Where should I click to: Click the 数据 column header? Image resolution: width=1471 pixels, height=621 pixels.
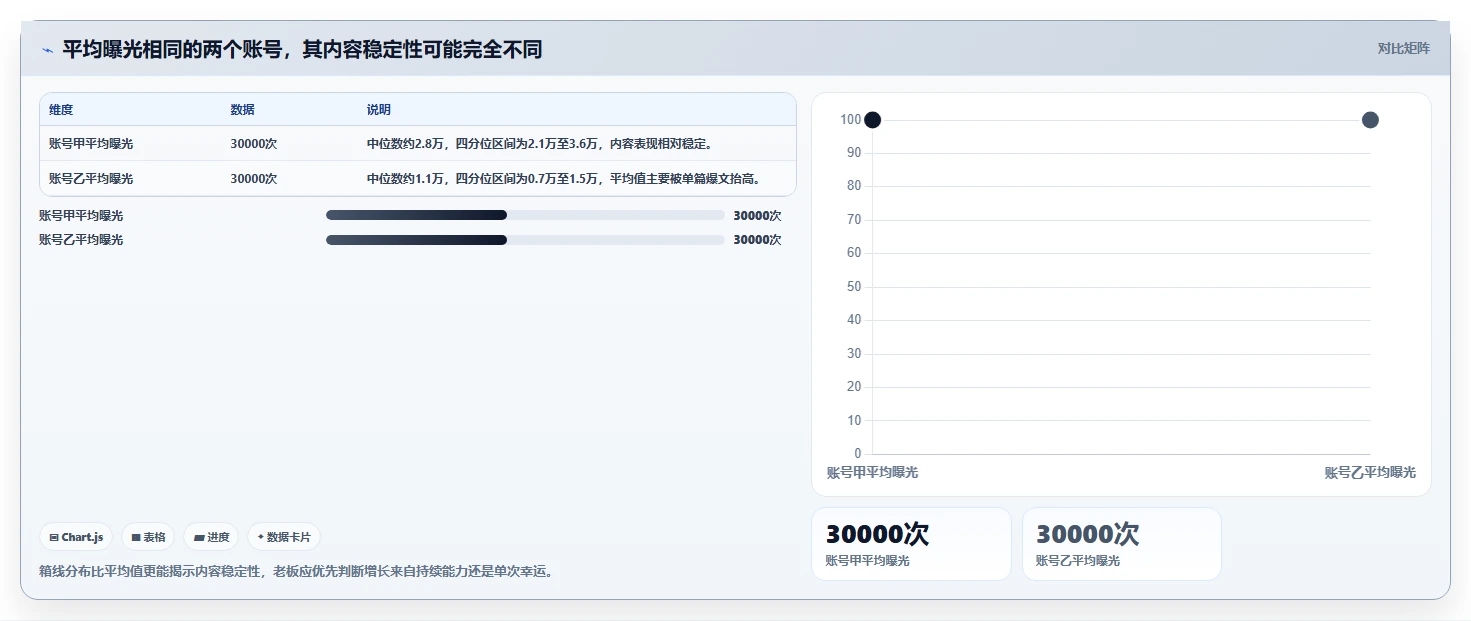[242, 110]
